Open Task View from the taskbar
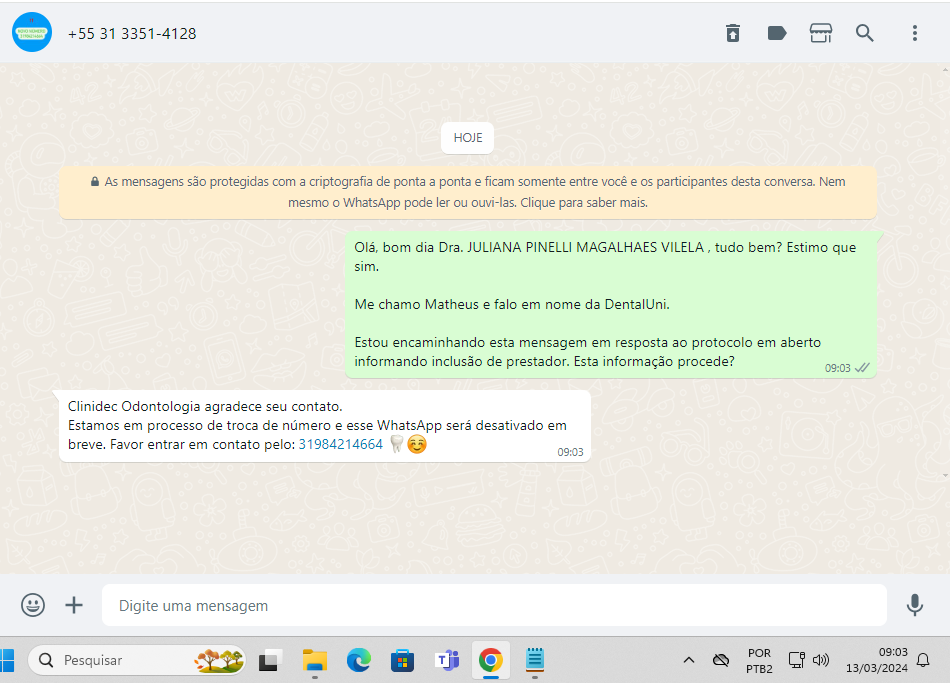Viewport: 950px width, 683px height. [270, 660]
